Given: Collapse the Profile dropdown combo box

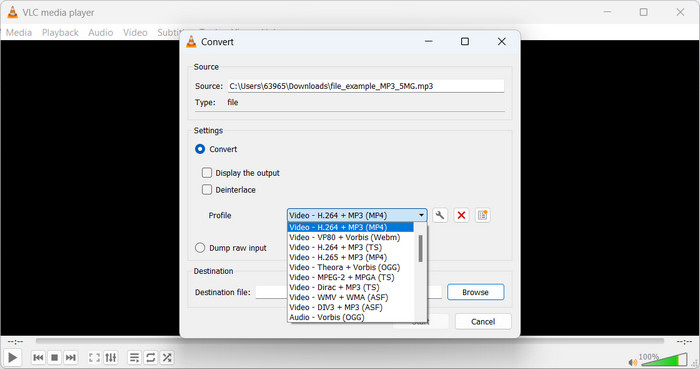Looking at the screenshot, I should (357, 215).
